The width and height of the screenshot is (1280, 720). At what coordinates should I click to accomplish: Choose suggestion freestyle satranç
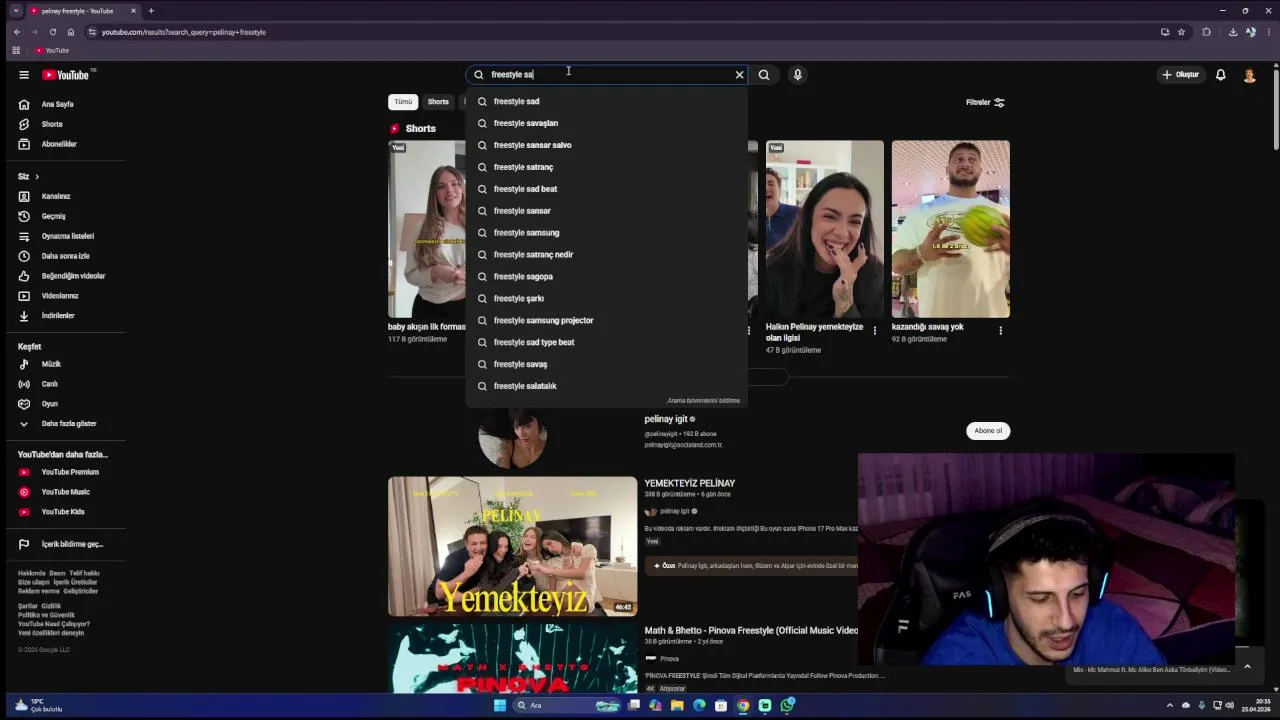606,167
